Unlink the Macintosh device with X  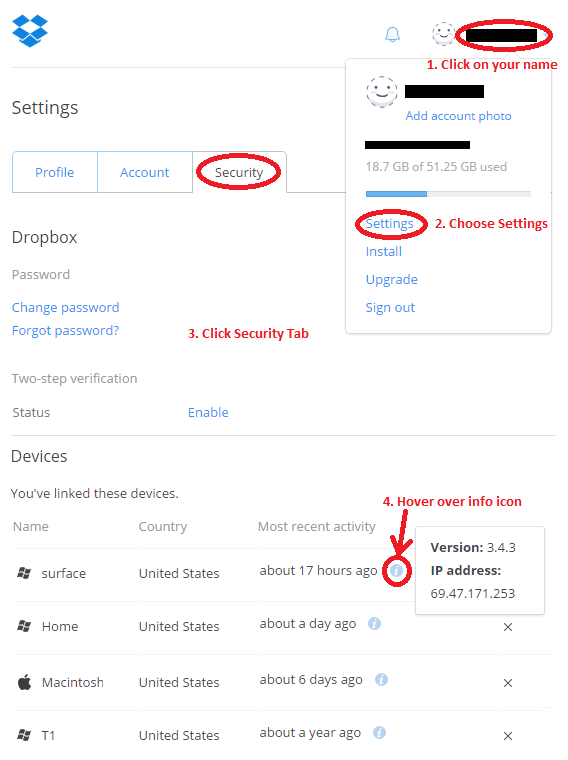[508, 683]
